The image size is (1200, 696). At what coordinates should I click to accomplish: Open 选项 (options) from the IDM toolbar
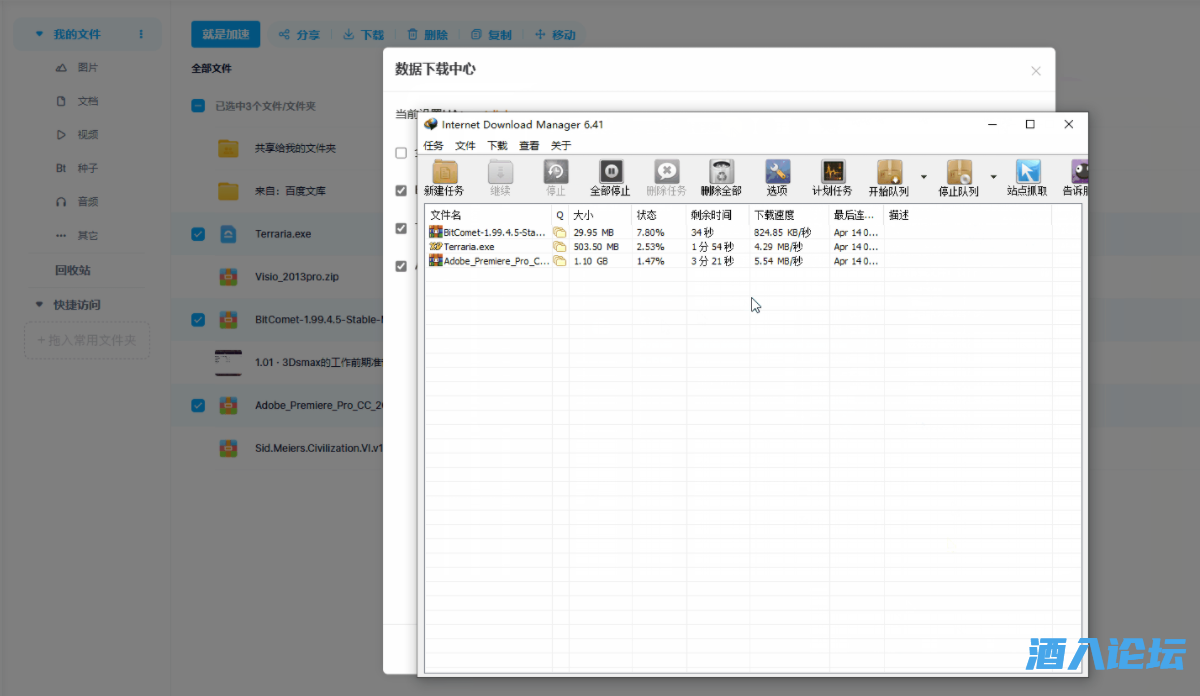[777, 173]
